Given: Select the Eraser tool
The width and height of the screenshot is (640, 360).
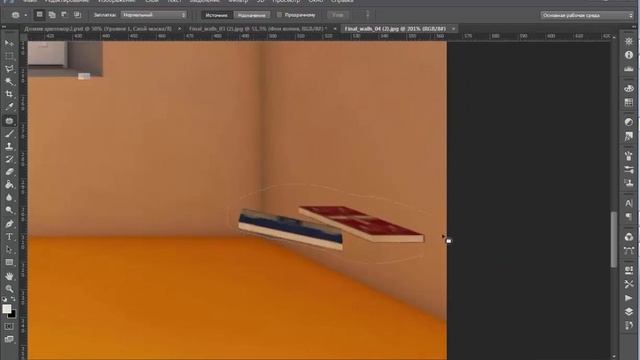Looking at the screenshot, I should [9, 172].
